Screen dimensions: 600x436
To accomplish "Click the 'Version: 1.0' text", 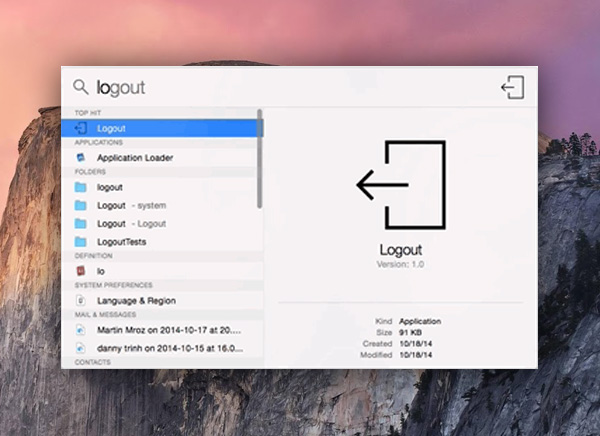I will point(400,265).
